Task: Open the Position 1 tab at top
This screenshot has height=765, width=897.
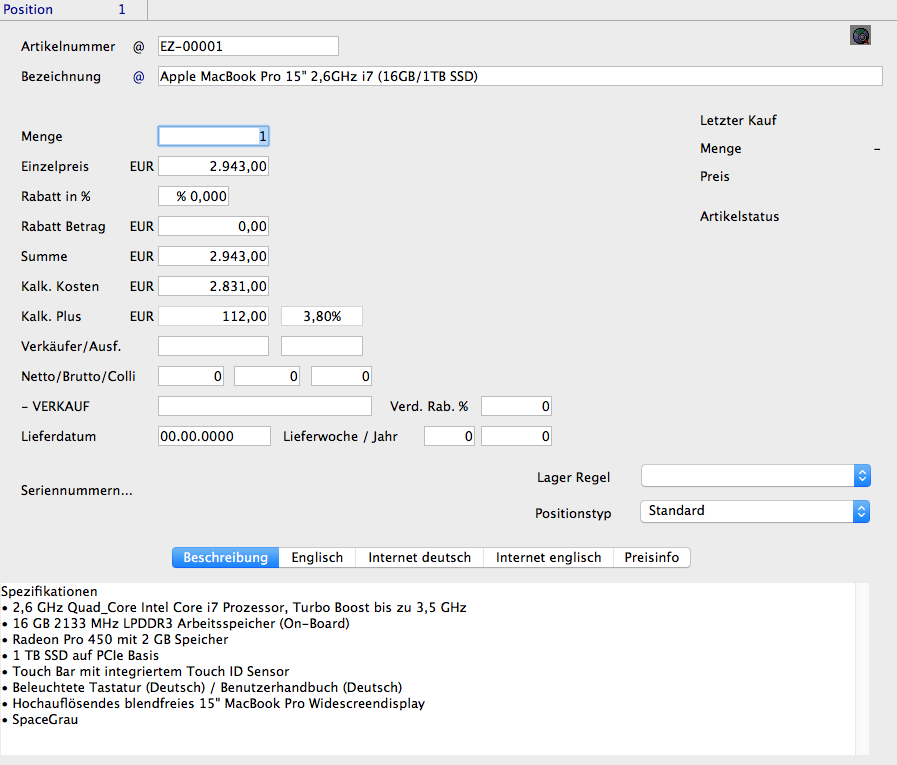Action: click(x=73, y=10)
